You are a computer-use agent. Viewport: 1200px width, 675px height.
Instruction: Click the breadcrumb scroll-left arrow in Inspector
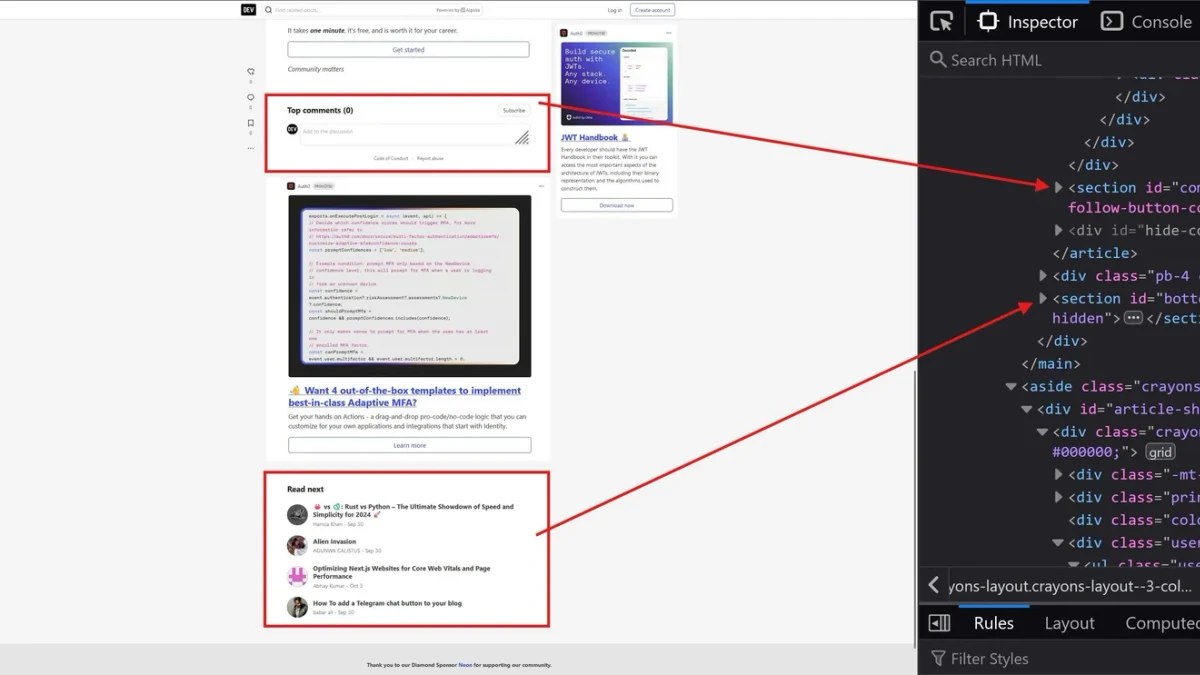[x=933, y=585]
